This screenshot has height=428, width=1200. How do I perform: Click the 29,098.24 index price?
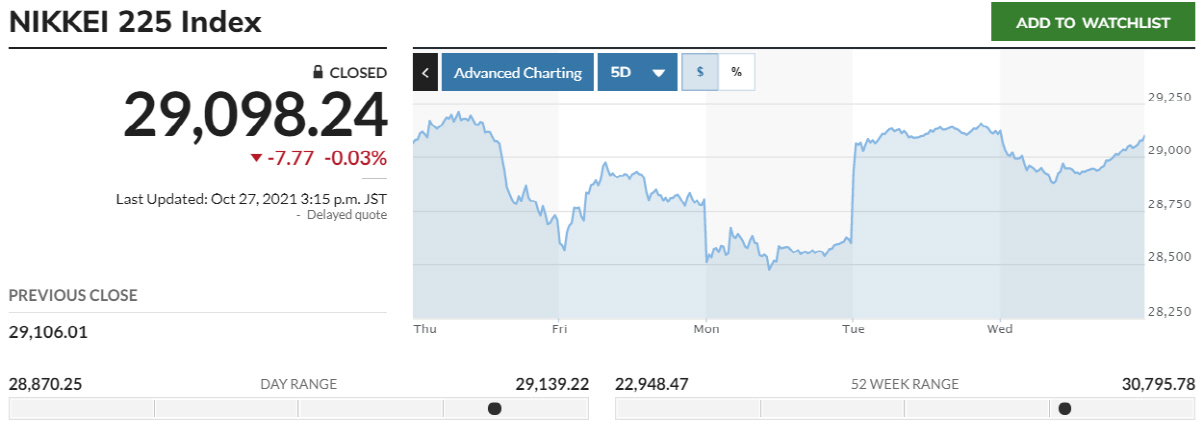(255, 115)
